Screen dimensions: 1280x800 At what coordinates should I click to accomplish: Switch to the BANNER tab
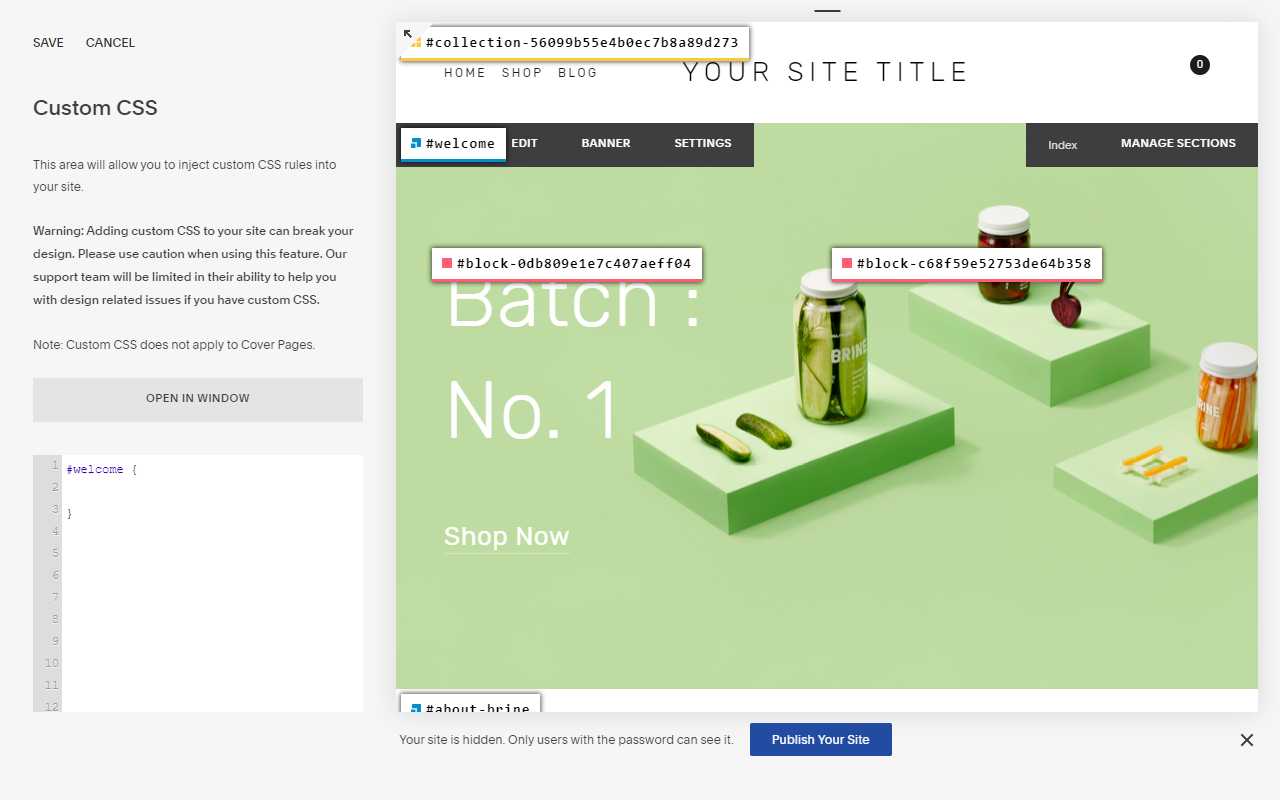[x=605, y=143]
